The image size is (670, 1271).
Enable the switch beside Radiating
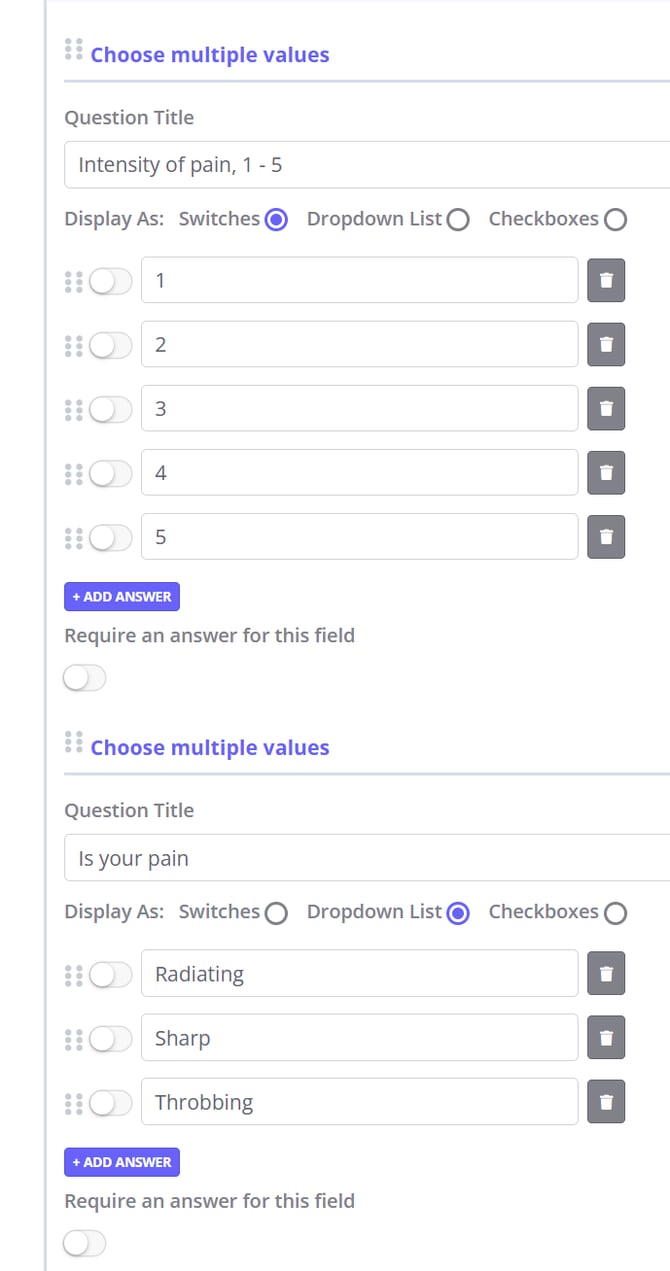pyautogui.click(x=110, y=974)
